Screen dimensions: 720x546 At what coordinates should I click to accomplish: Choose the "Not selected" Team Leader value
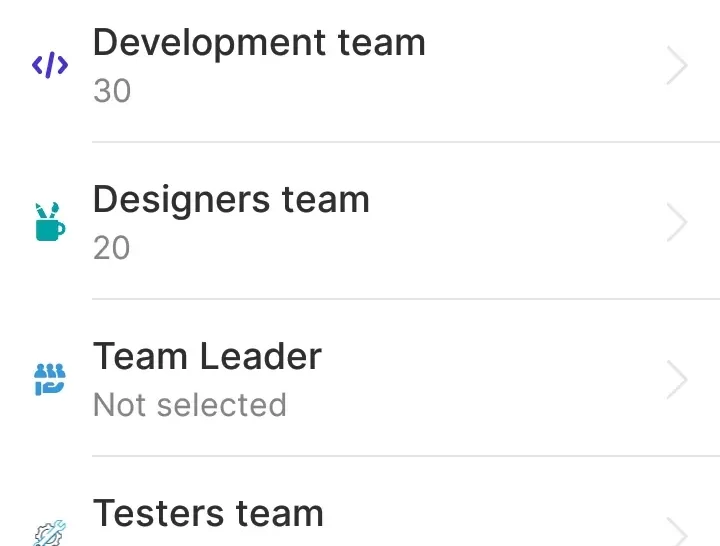click(x=190, y=405)
